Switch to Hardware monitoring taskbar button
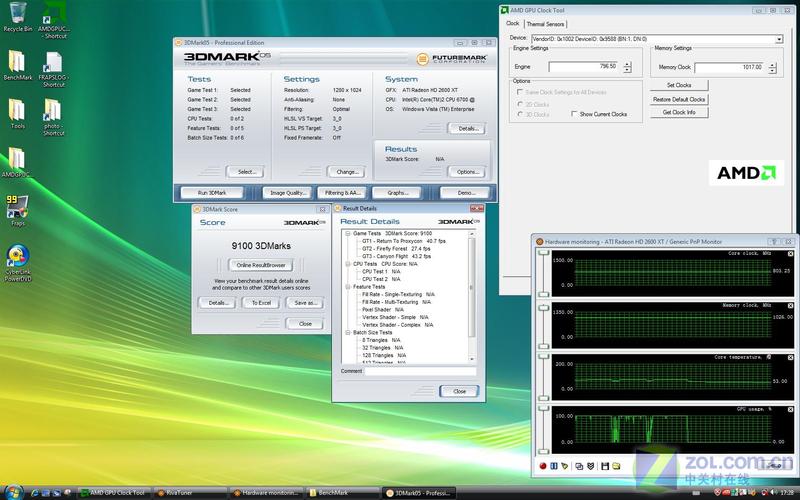This screenshot has height=500, width=800. (x=265, y=493)
